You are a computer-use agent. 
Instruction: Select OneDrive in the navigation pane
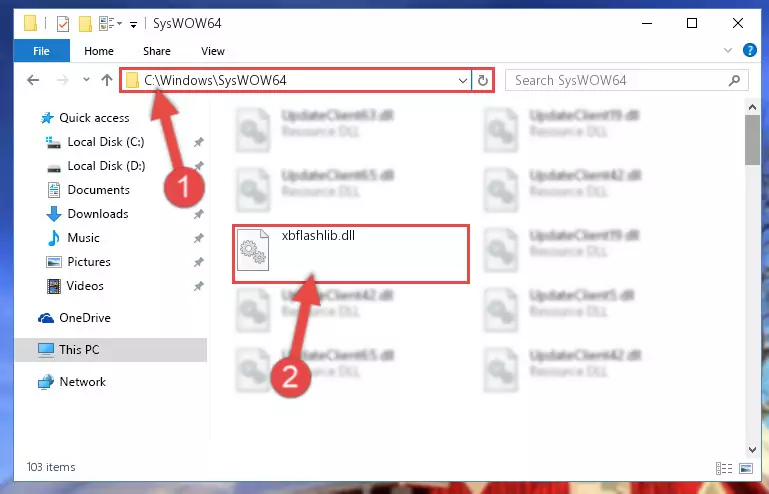pyautogui.click(x=85, y=318)
